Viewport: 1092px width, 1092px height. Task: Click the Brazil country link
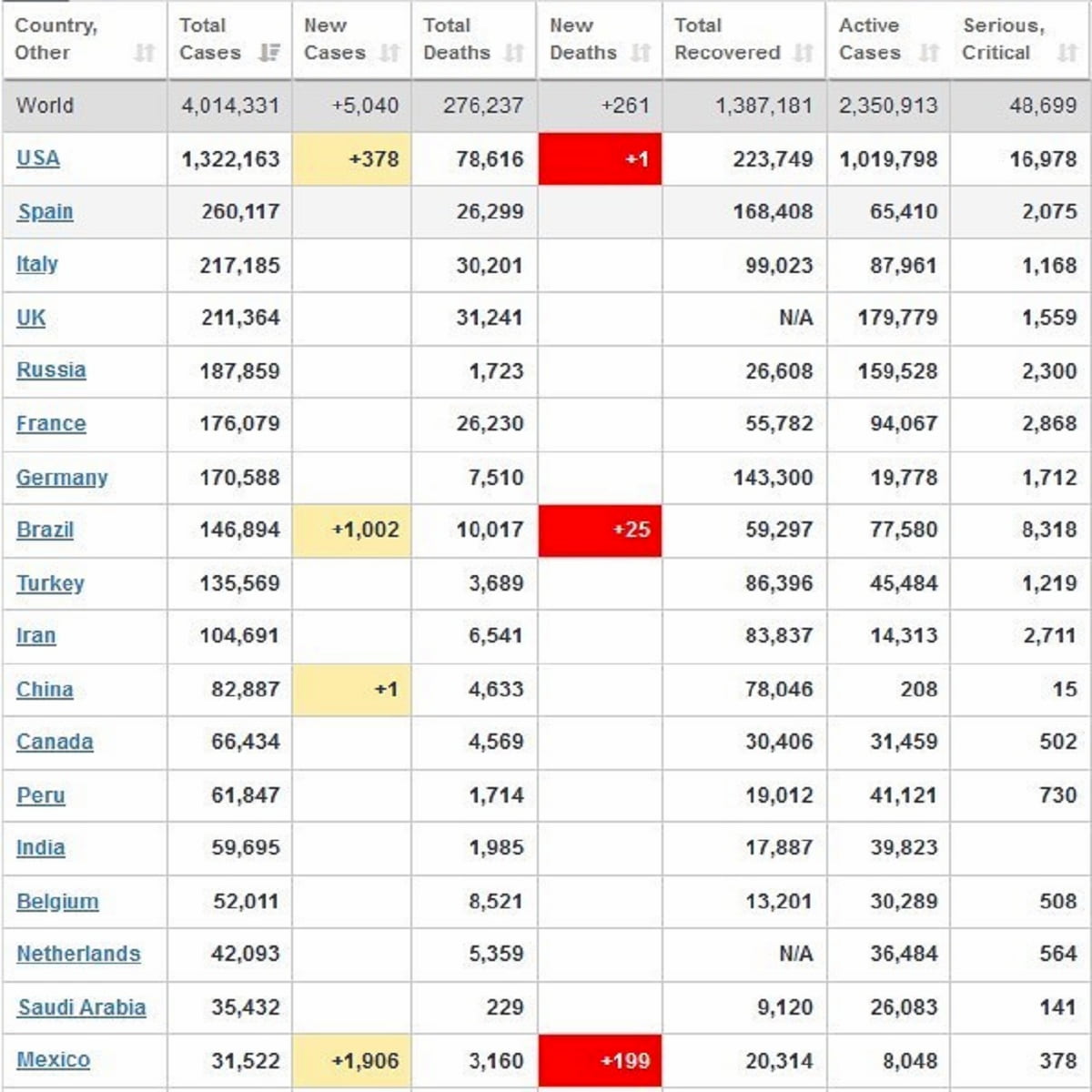point(45,529)
